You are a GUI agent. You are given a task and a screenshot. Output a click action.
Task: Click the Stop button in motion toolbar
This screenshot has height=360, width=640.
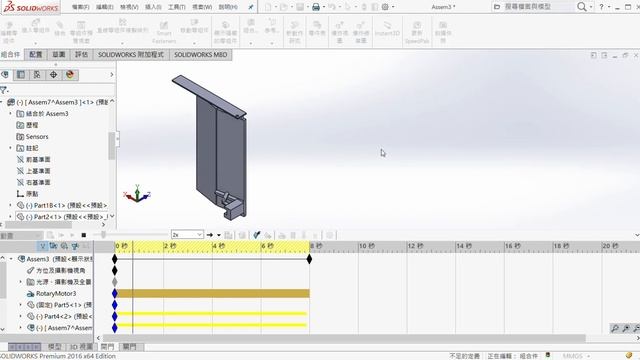84,235
